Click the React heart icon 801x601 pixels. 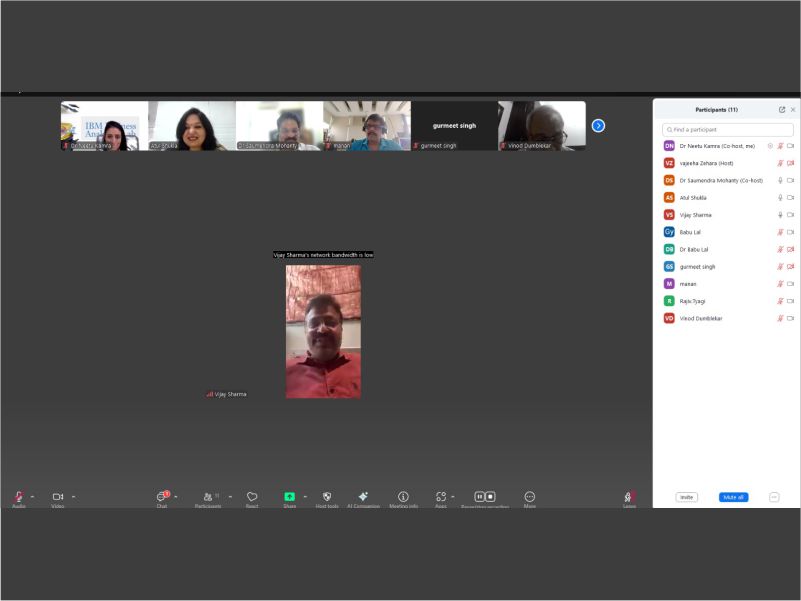(x=252, y=497)
